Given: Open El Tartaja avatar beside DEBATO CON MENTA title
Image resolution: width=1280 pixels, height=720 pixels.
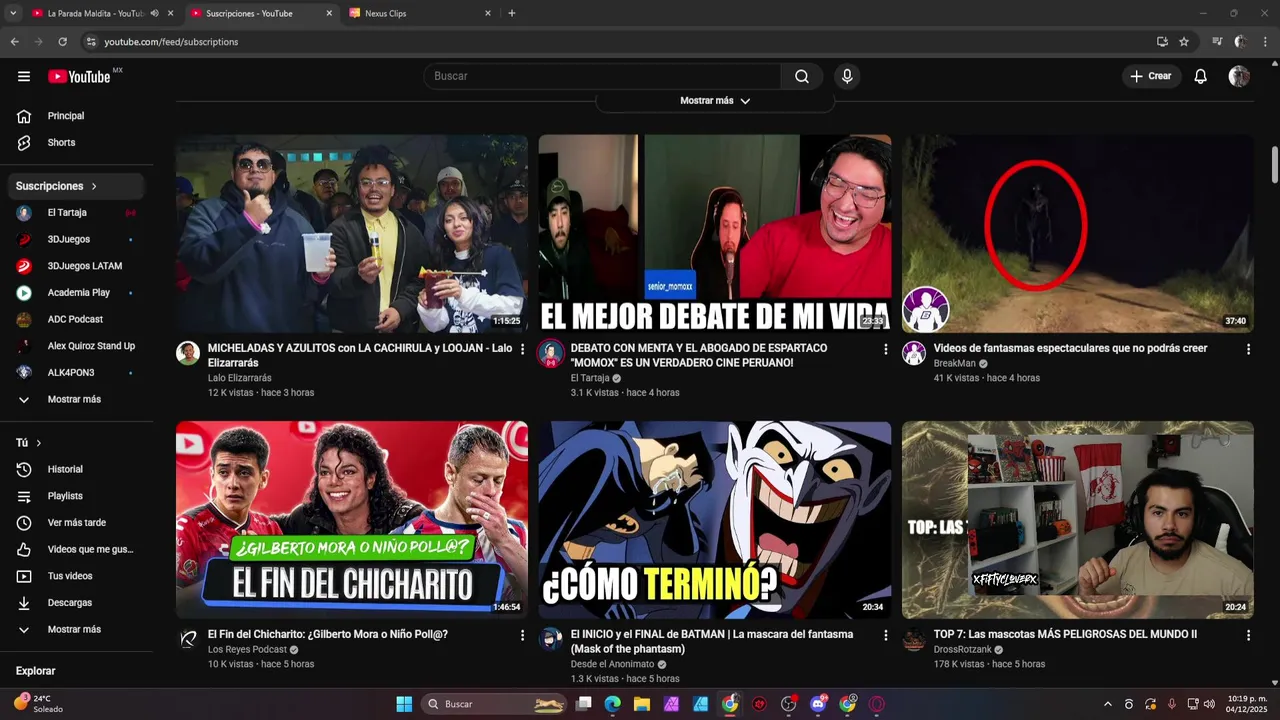Looking at the screenshot, I should [551, 353].
